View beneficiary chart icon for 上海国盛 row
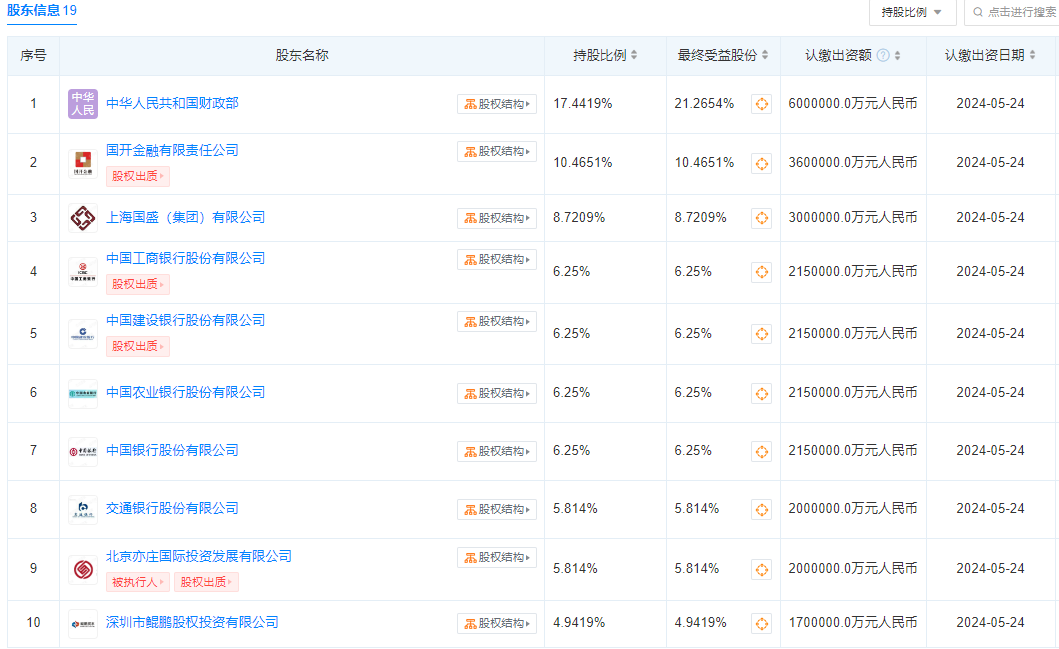1059x649 pixels. pyautogui.click(x=762, y=218)
